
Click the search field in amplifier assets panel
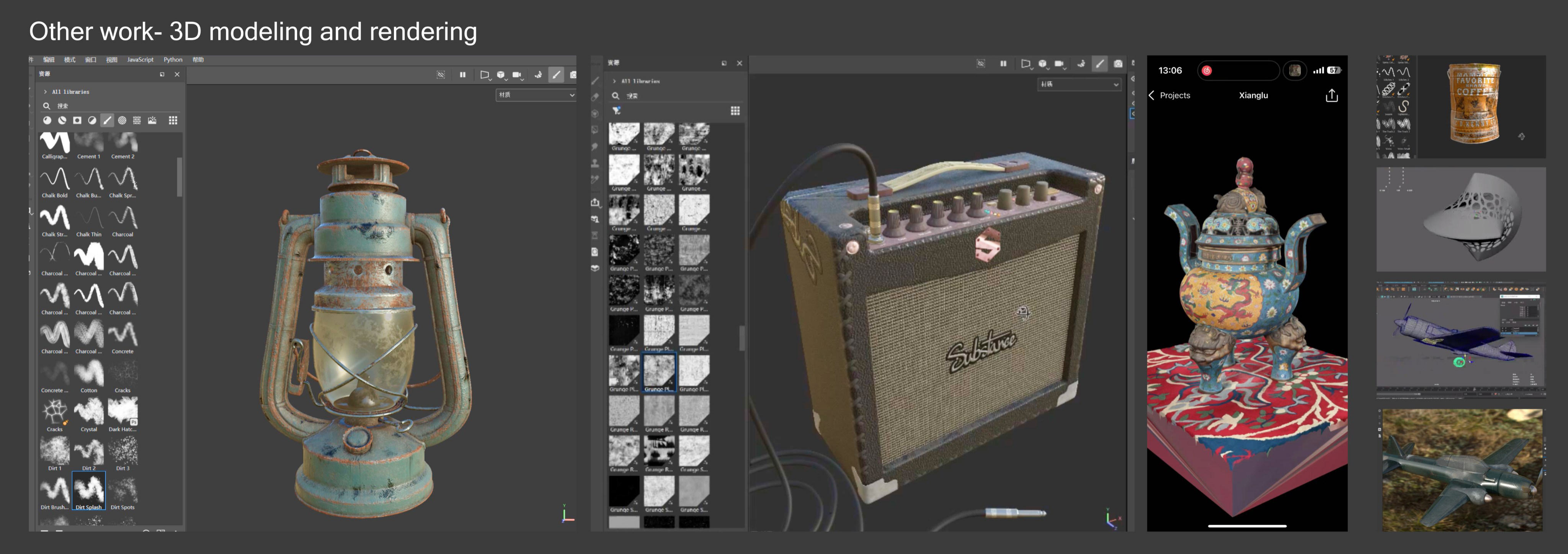tap(676, 96)
